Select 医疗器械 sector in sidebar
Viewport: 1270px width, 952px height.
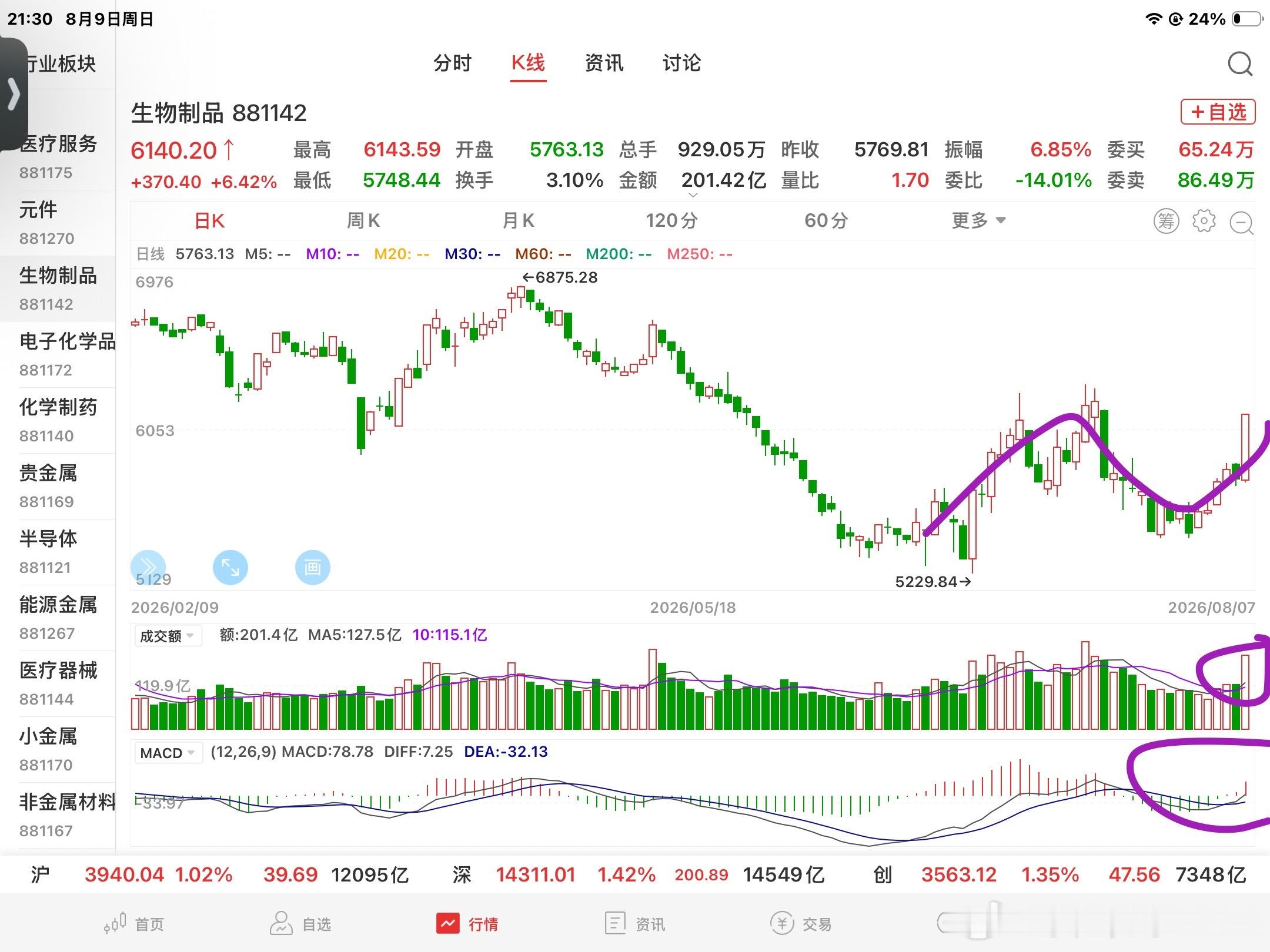tap(58, 683)
